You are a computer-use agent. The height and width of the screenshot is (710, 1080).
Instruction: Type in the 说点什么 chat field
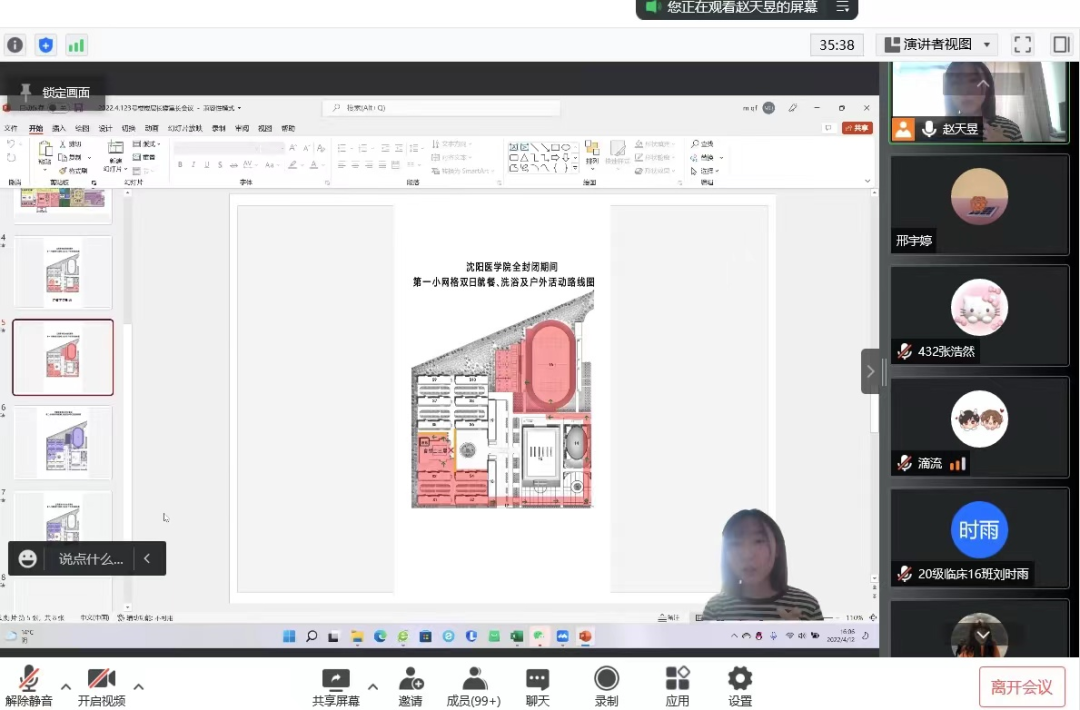(x=90, y=559)
